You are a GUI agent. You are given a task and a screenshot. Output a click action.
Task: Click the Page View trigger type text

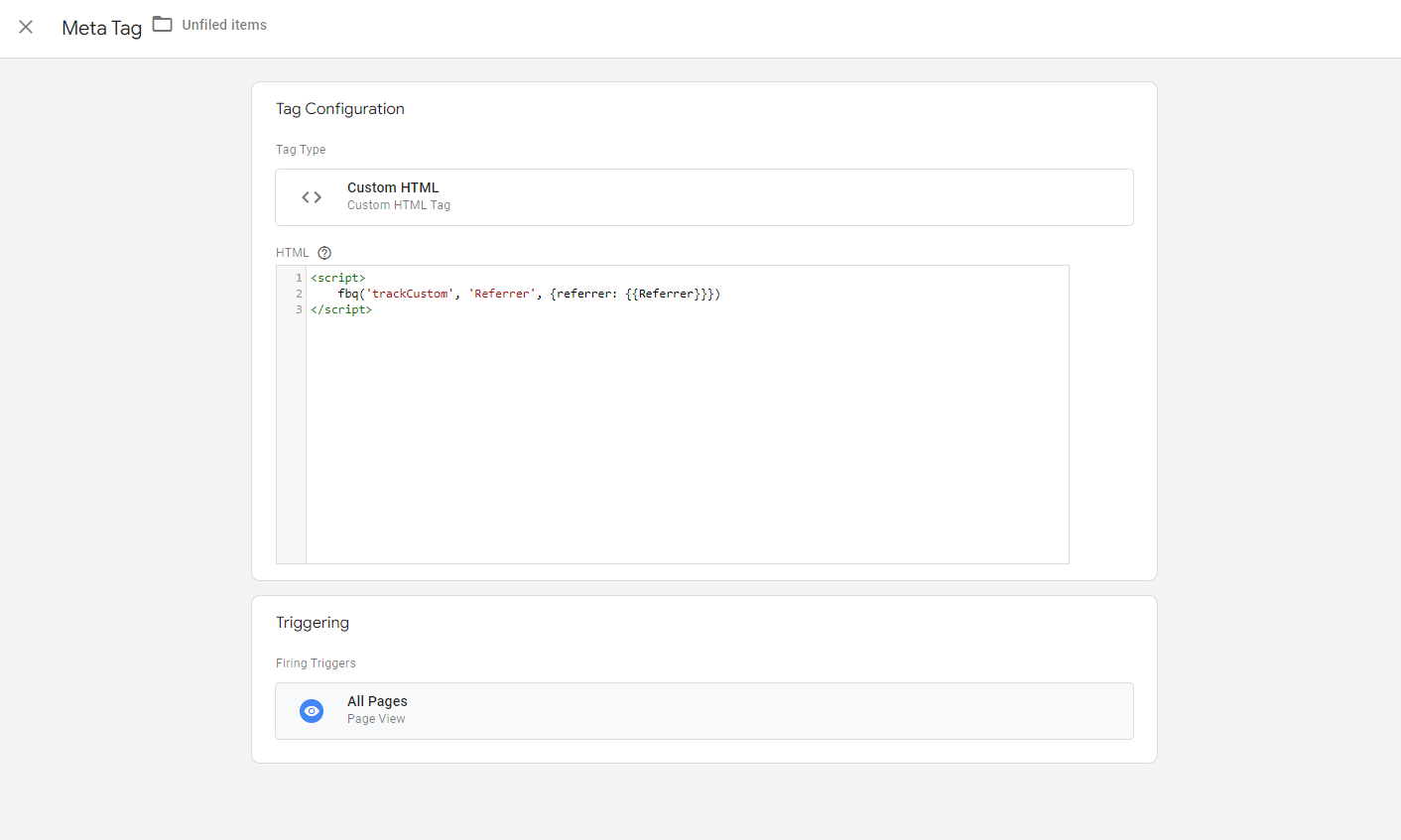click(x=376, y=719)
